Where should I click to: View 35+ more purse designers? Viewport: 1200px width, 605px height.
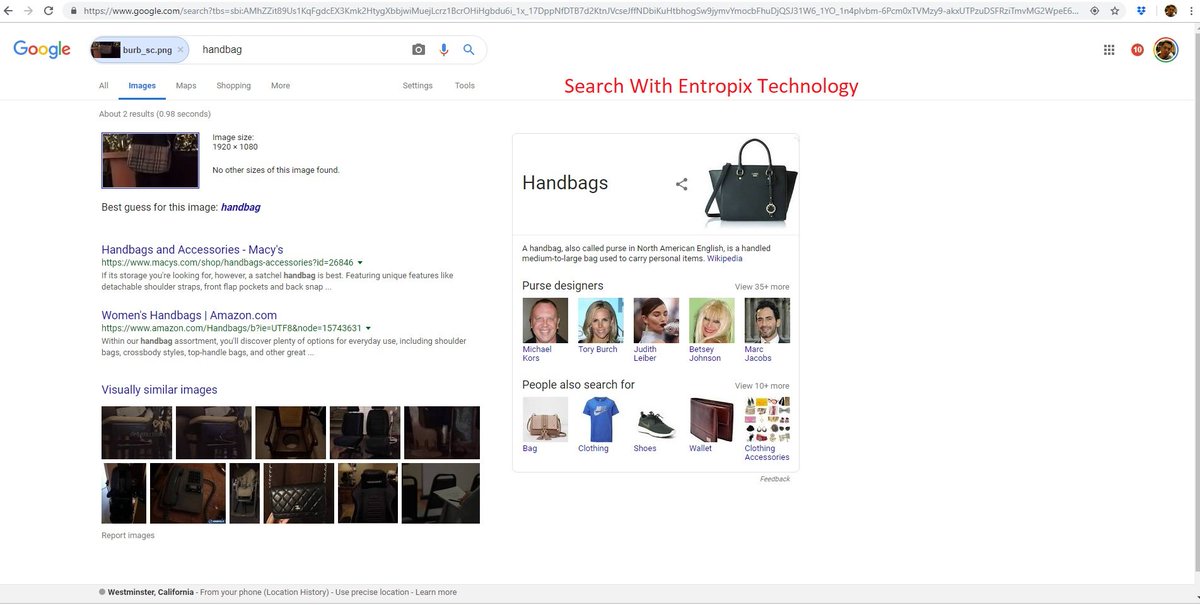coord(762,287)
